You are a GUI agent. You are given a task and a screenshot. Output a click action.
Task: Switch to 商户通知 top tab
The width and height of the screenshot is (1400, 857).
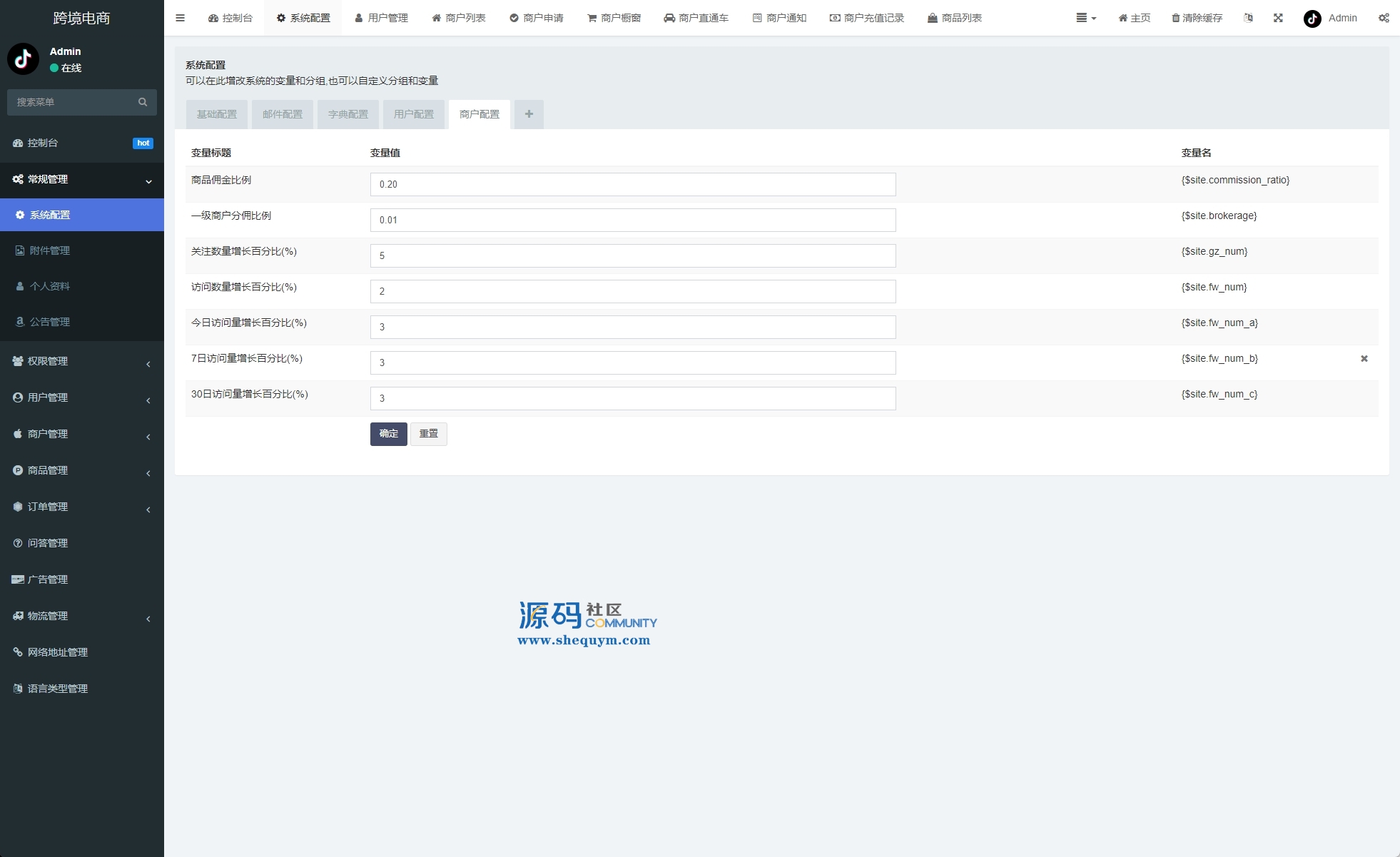[780, 18]
